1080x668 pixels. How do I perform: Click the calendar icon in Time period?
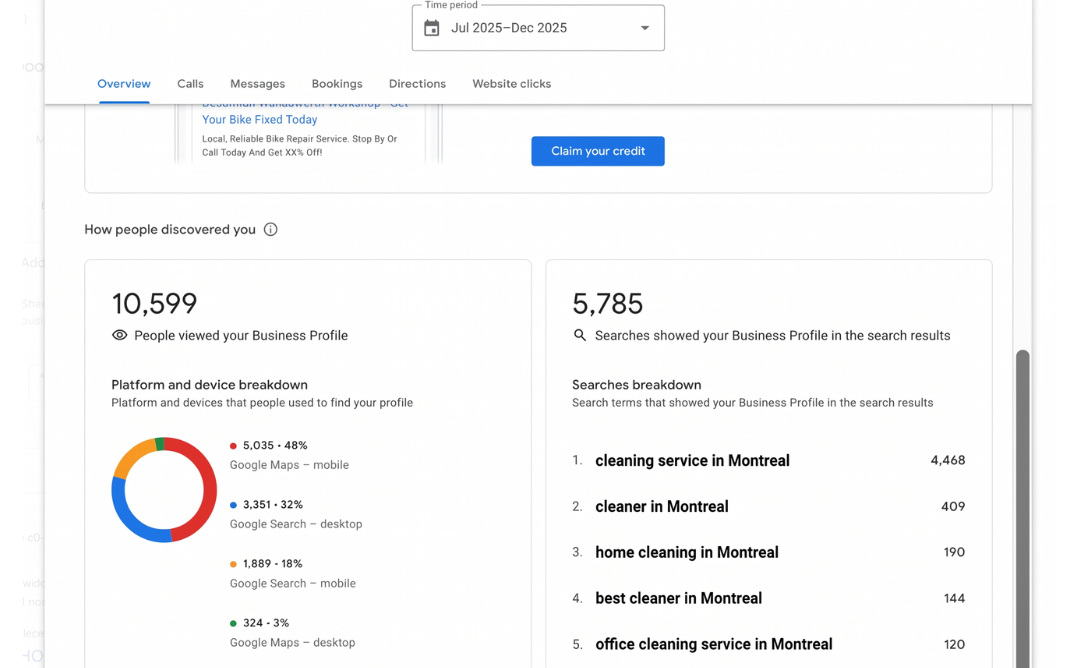[432, 28]
